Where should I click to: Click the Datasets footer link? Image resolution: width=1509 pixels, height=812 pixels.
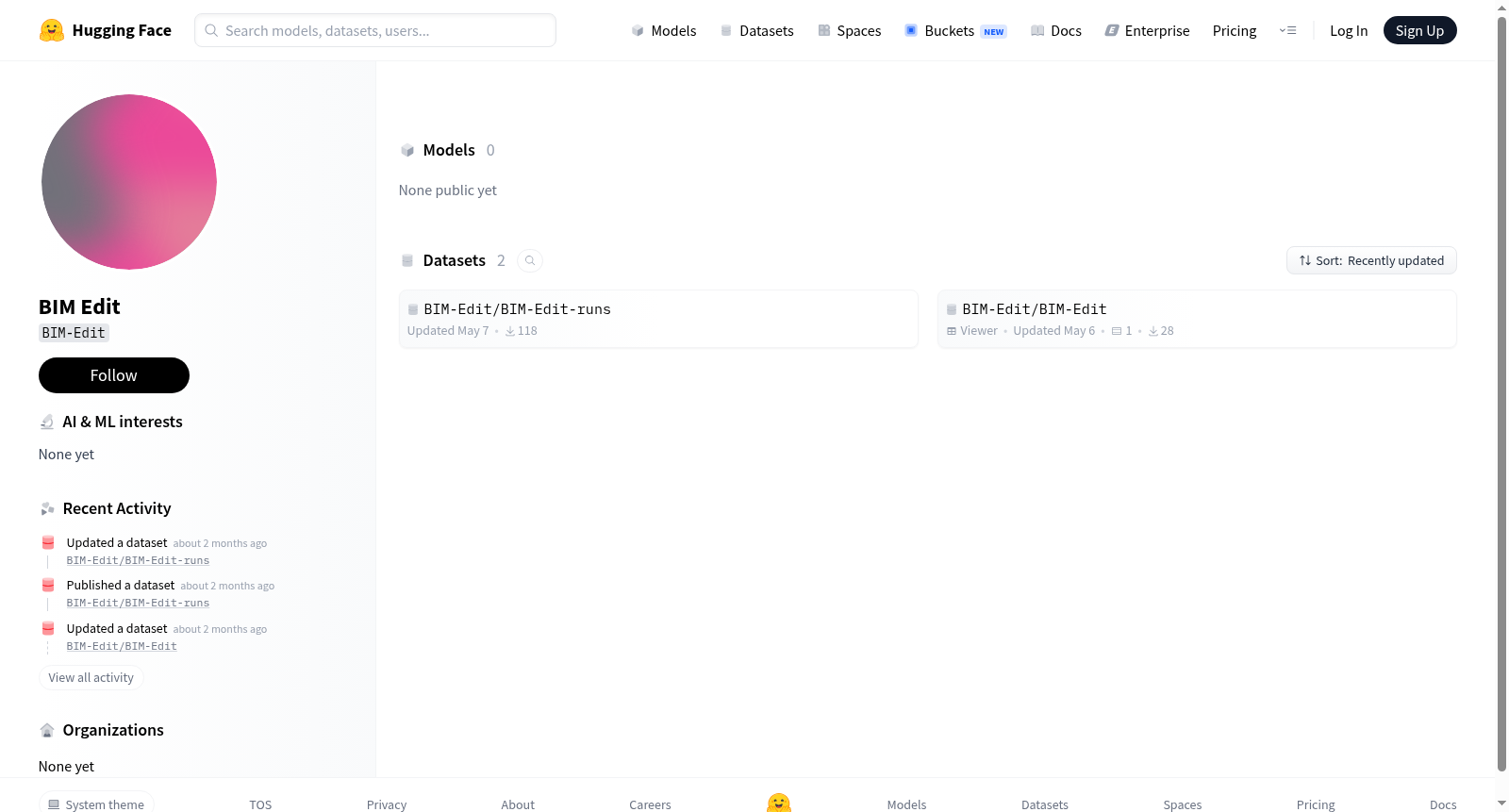[1045, 805]
